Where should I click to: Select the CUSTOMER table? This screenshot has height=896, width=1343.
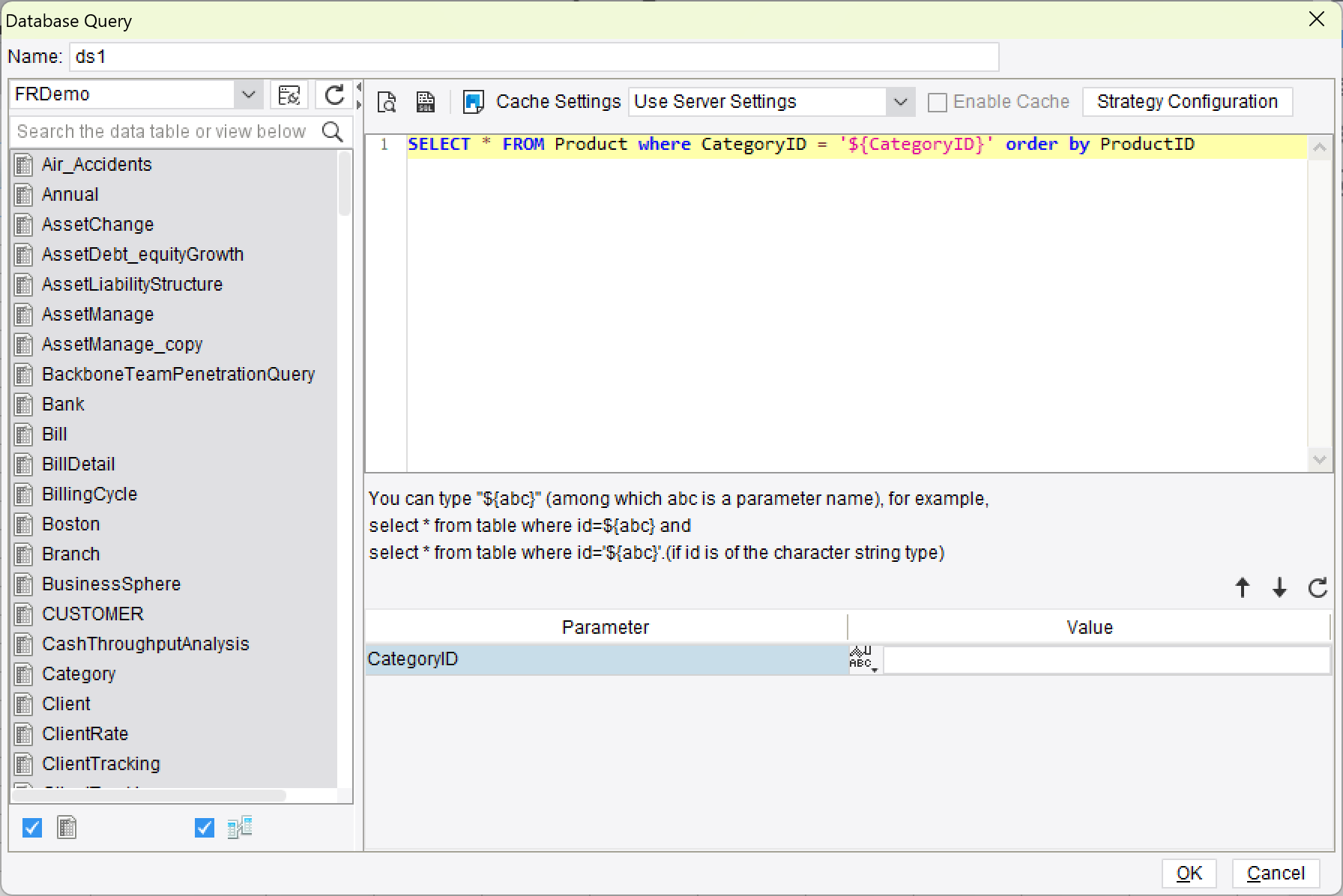tap(92, 614)
